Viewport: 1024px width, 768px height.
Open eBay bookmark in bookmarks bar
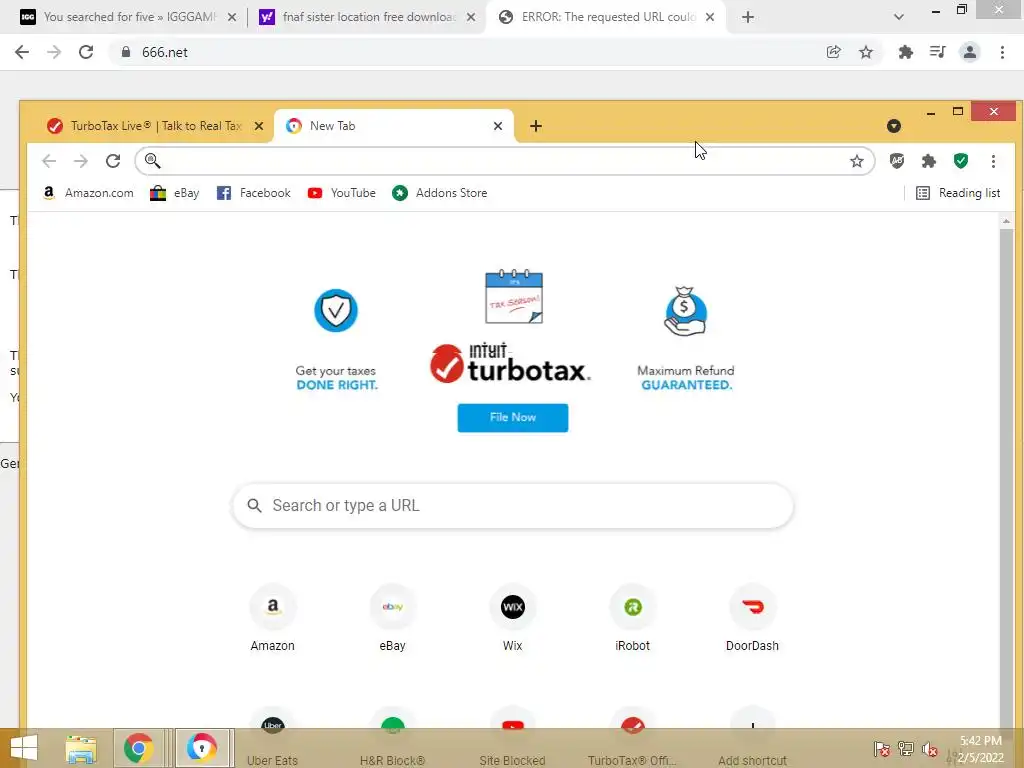[174, 193]
